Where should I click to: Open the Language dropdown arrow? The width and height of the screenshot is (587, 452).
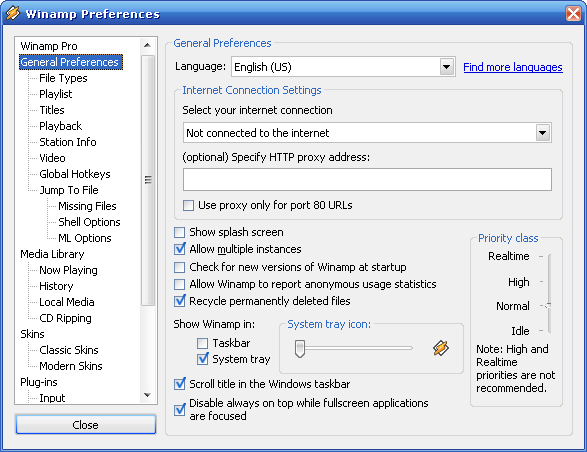446,67
